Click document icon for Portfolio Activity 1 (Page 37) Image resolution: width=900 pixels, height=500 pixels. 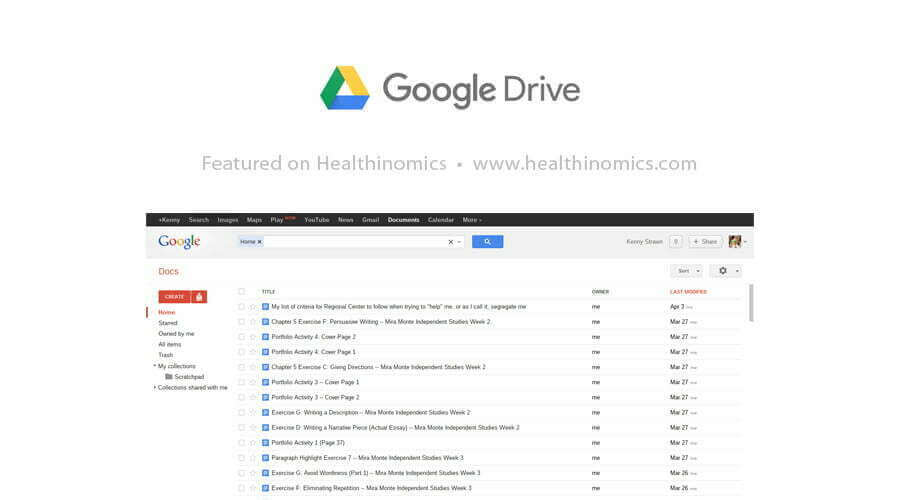pyautogui.click(x=265, y=442)
